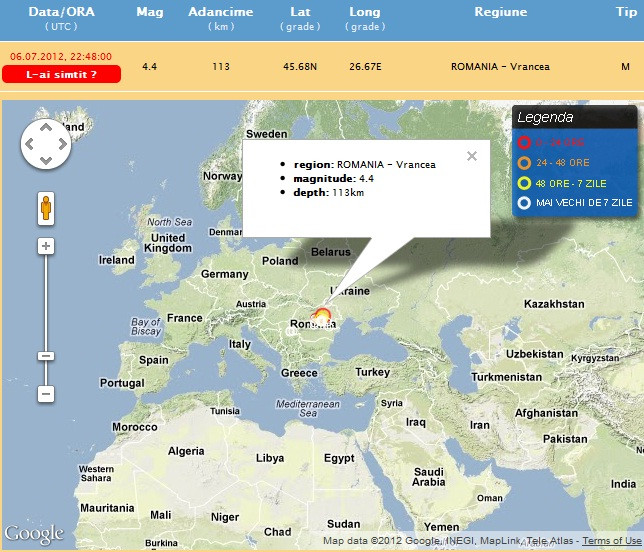Select the ROMANIA - Vrancea table row cell
This screenshot has width=644, height=552.
[x=500, y=66]
